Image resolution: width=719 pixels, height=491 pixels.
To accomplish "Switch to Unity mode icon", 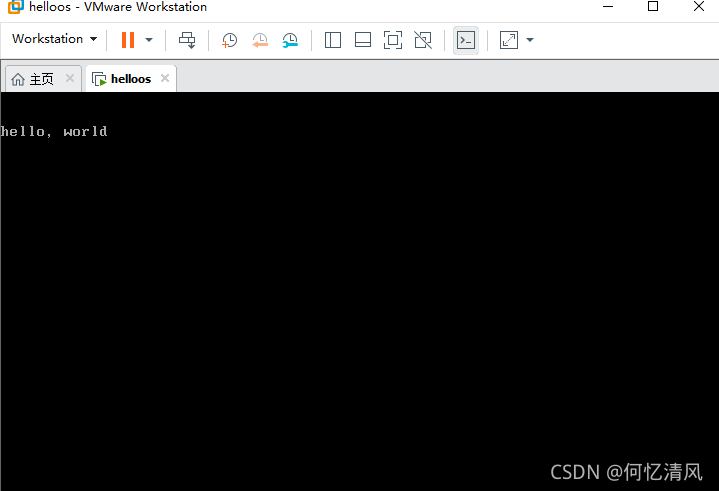I will [x=423, y=40].
